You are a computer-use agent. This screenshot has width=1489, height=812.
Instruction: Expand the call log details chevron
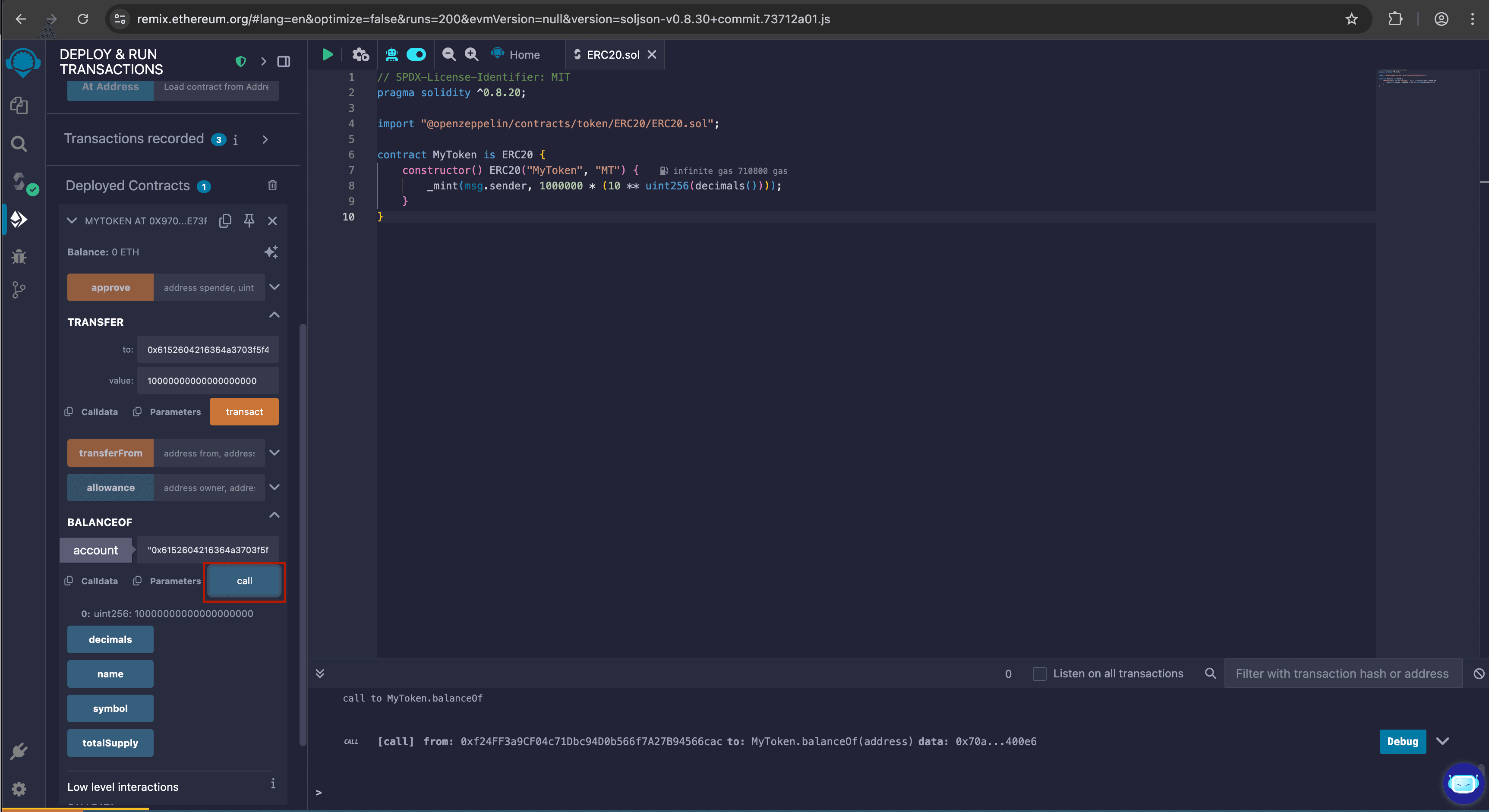[x=1443, y=742]
